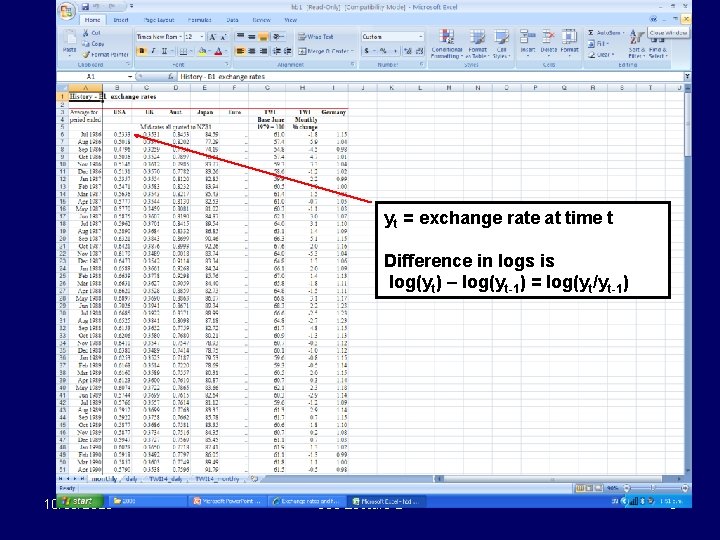Viewport: 720px width, 540px height.
Task: Apply the red Font Color
Action: click(219, 51)
